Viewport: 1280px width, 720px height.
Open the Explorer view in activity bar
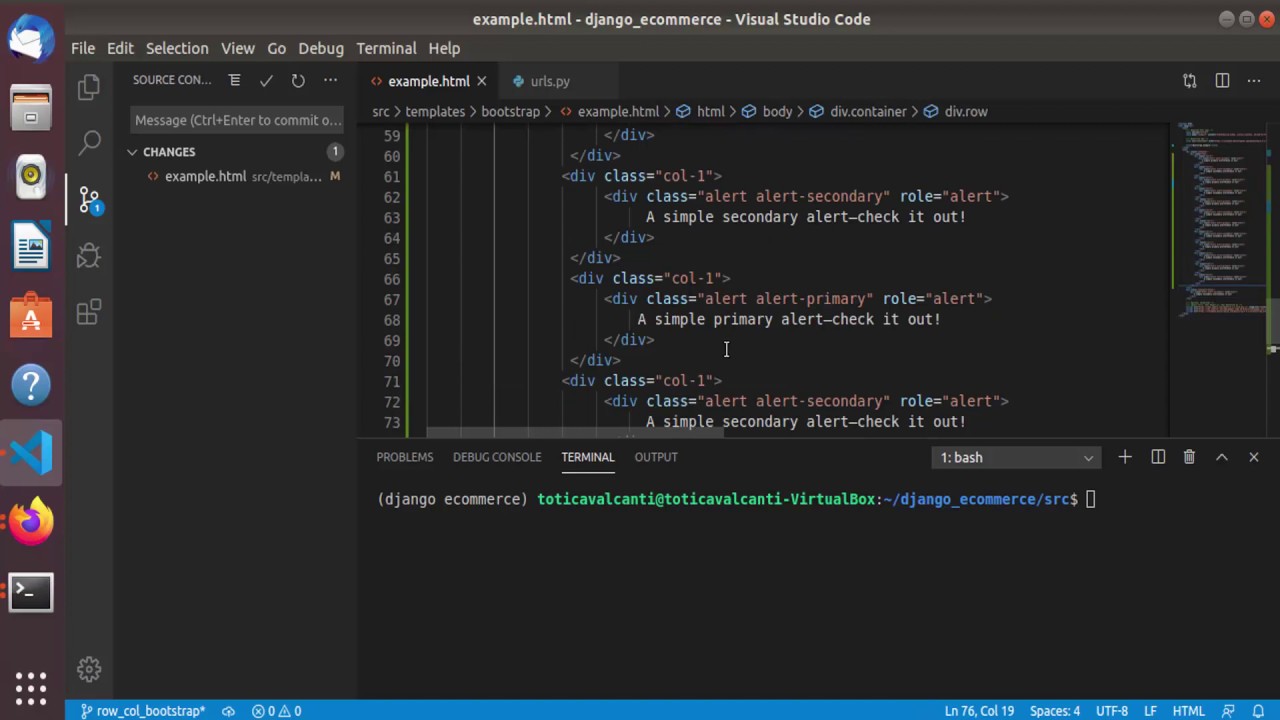pyautogui.click(x=89, y=87)
